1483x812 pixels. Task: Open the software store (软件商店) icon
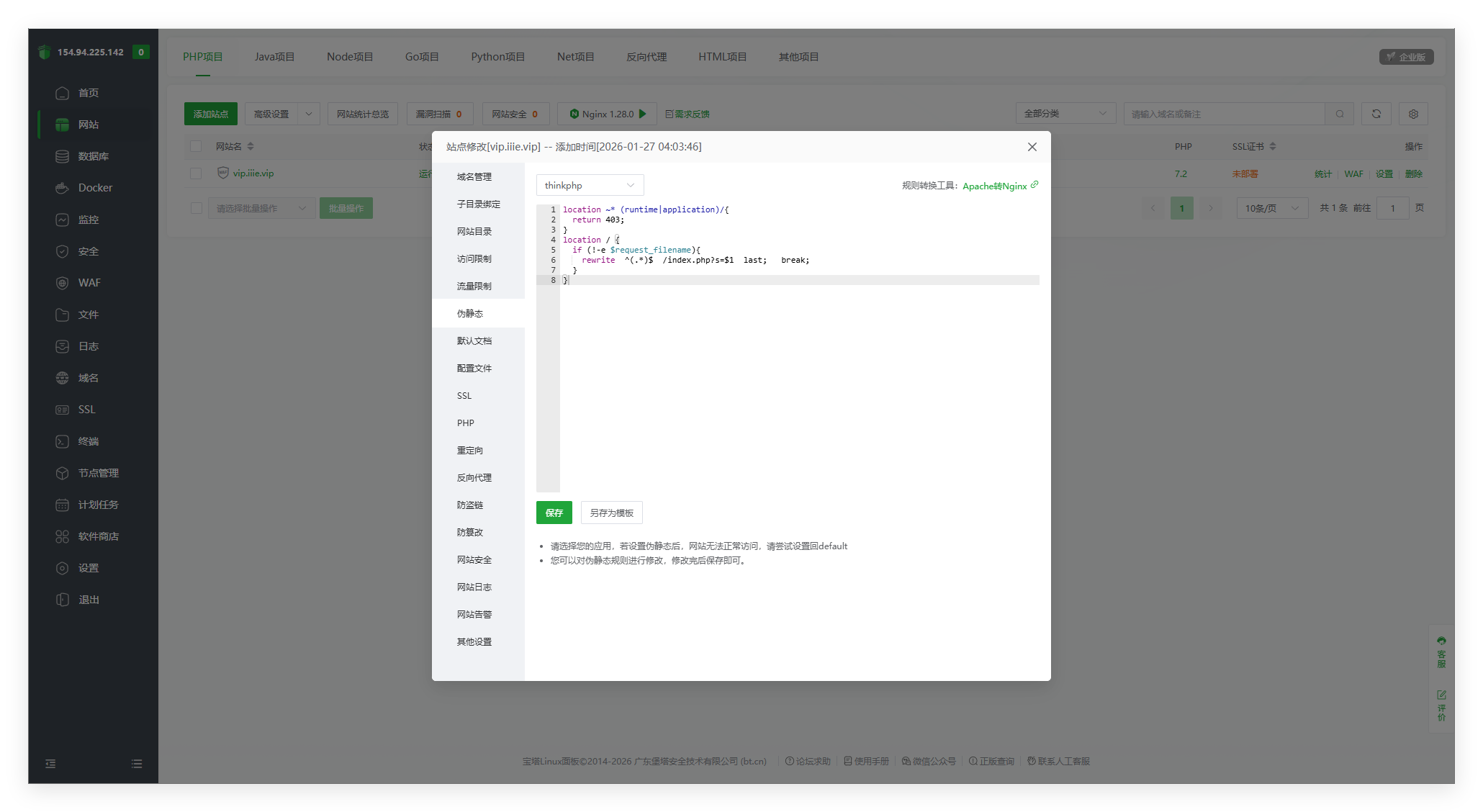tap(63, 536)
